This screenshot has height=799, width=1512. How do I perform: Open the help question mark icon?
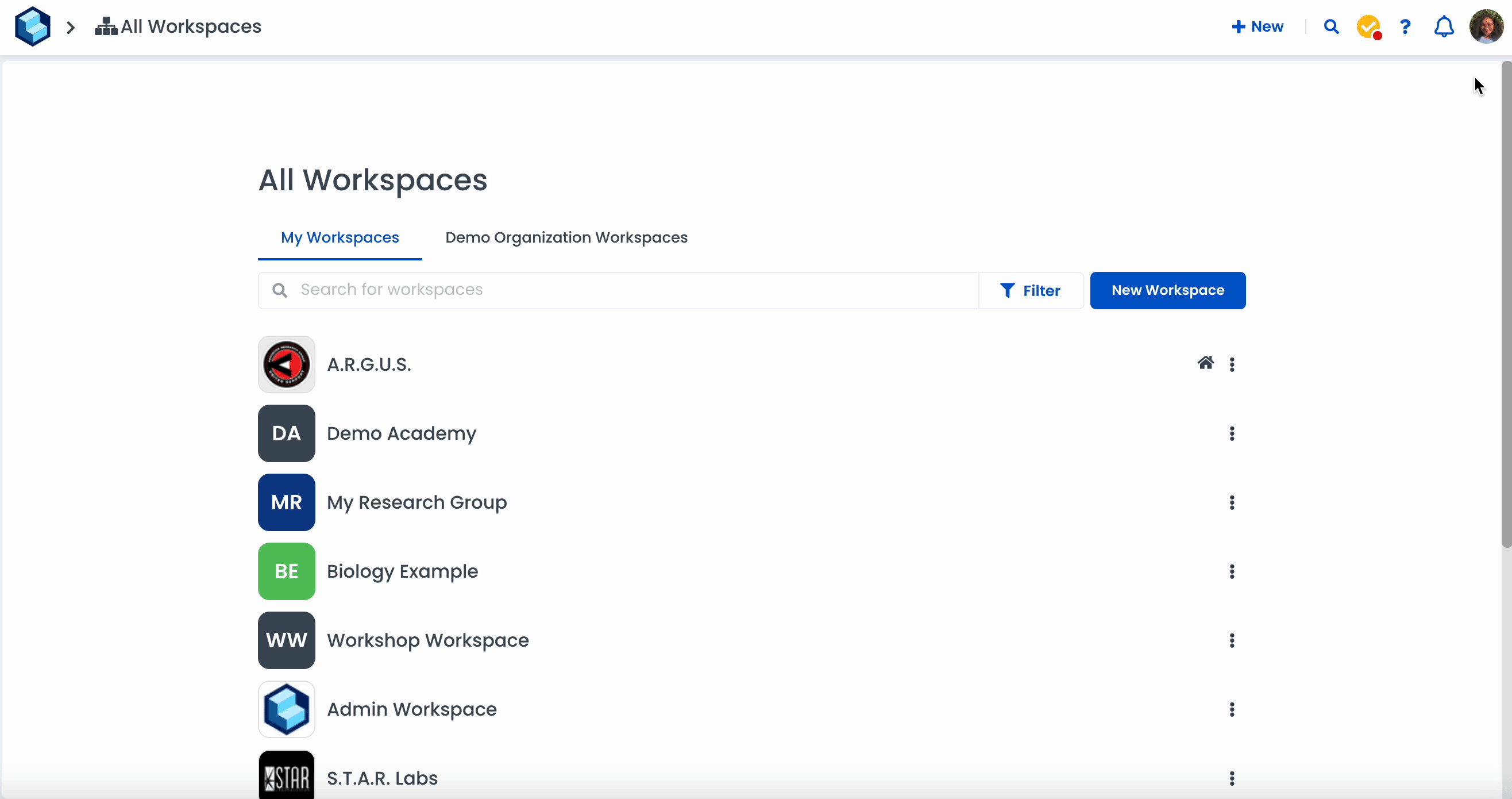[x=1405, y=27]
